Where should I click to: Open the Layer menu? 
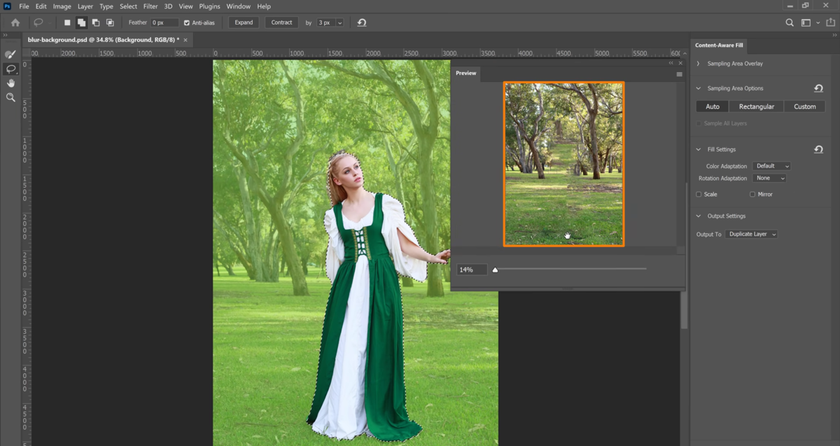click(x=85, y=6)
